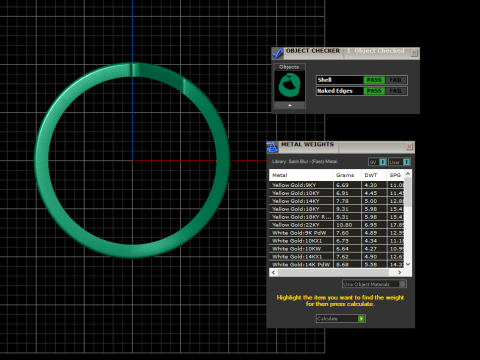
Task: Toggle the GV switch in Metal Weights
Action: pyautogui.click(x=377, y=162)
